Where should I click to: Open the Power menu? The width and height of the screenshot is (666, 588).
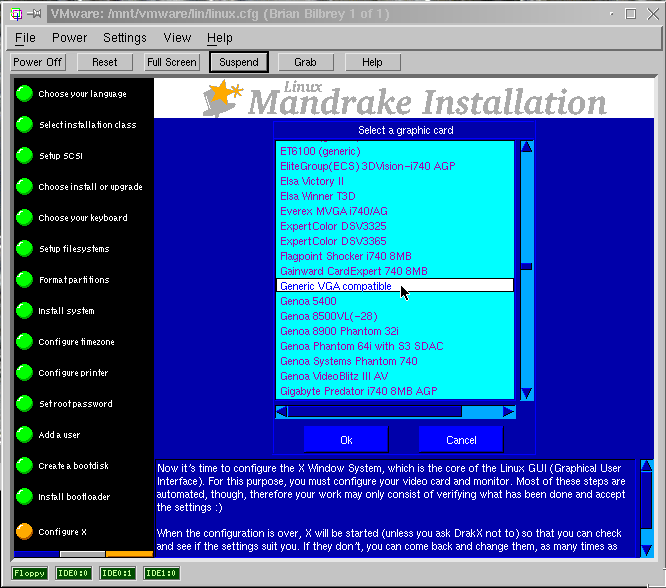(70, 38)
